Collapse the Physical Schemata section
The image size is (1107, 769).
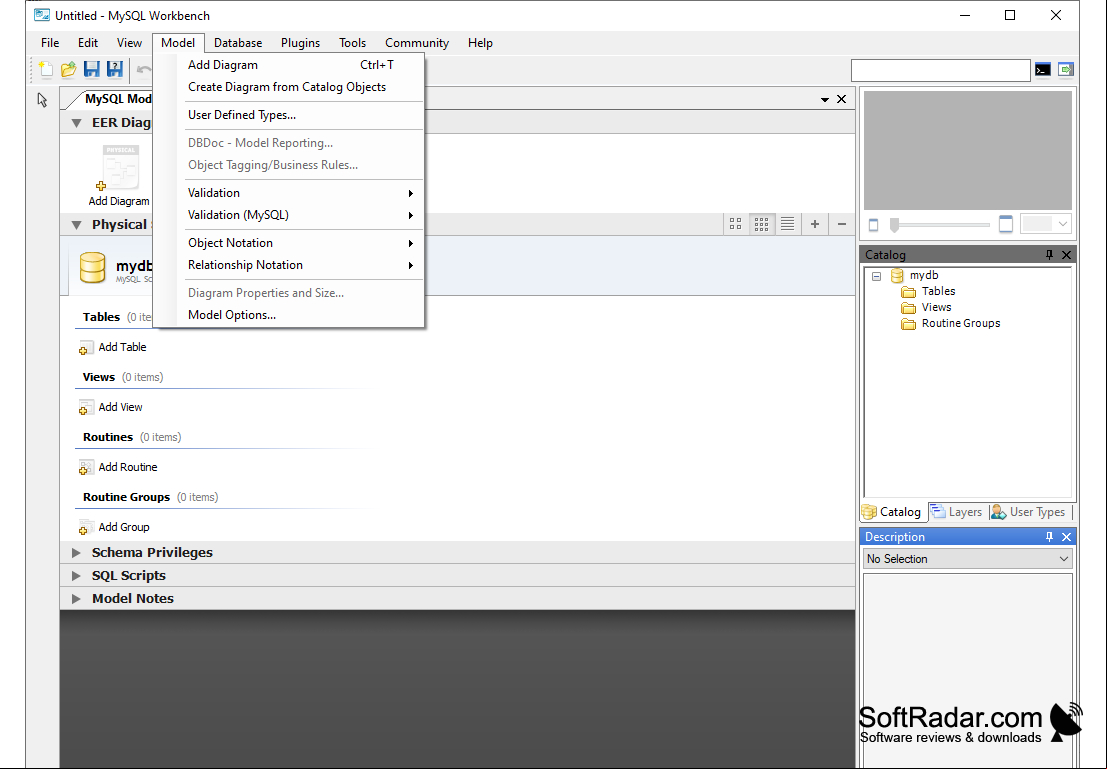pos(76,225)
